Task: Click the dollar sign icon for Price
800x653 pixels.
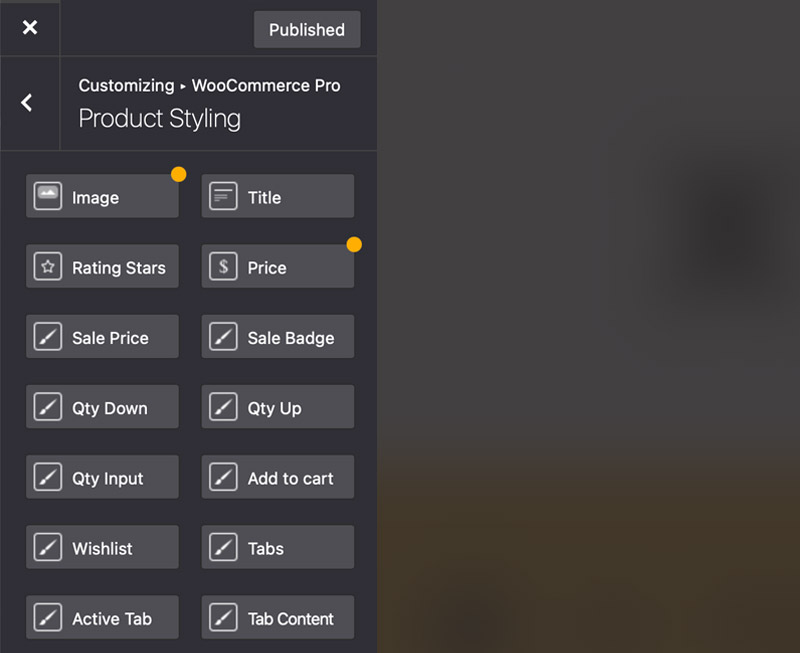Action: [x=223, y=267]
